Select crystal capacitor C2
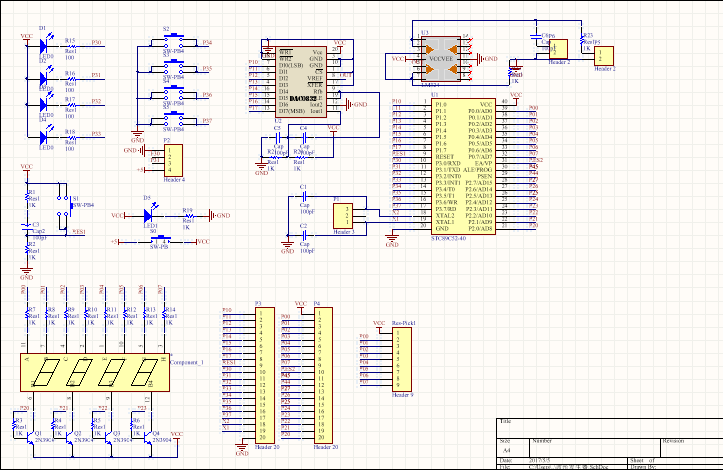Image resolution: width=723 pixels, height=470 pixels. point(304,235)
